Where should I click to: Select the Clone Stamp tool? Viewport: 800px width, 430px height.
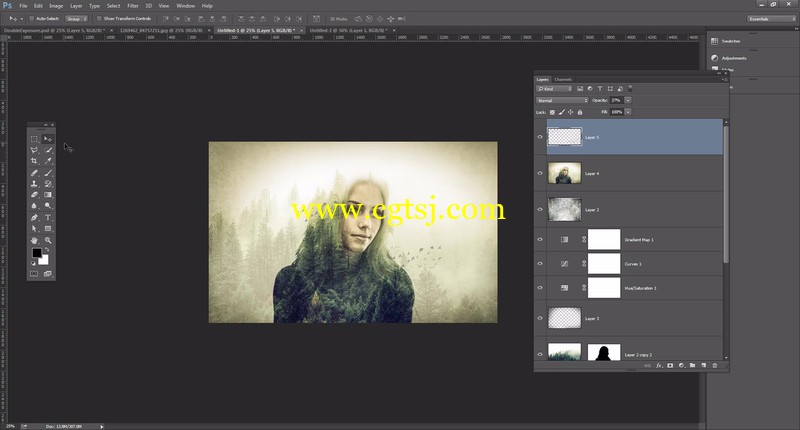[x=34, y=184]
